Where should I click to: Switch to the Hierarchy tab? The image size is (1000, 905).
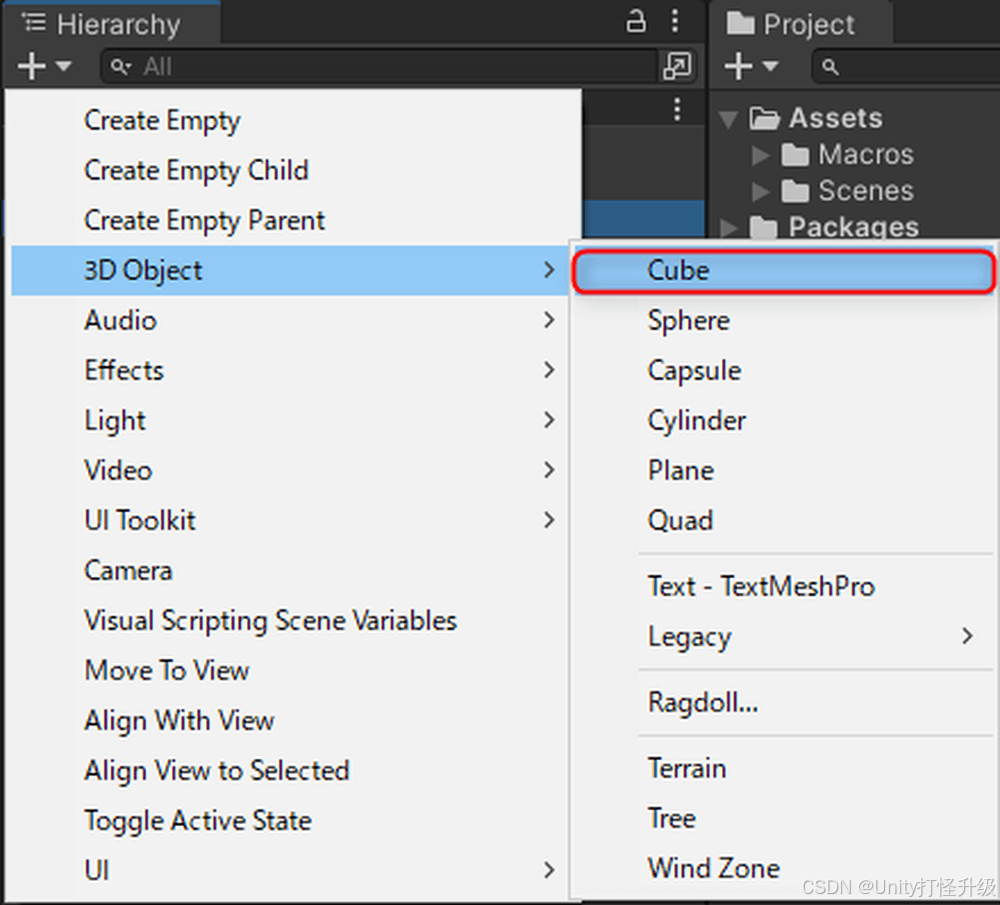point(112,24)
